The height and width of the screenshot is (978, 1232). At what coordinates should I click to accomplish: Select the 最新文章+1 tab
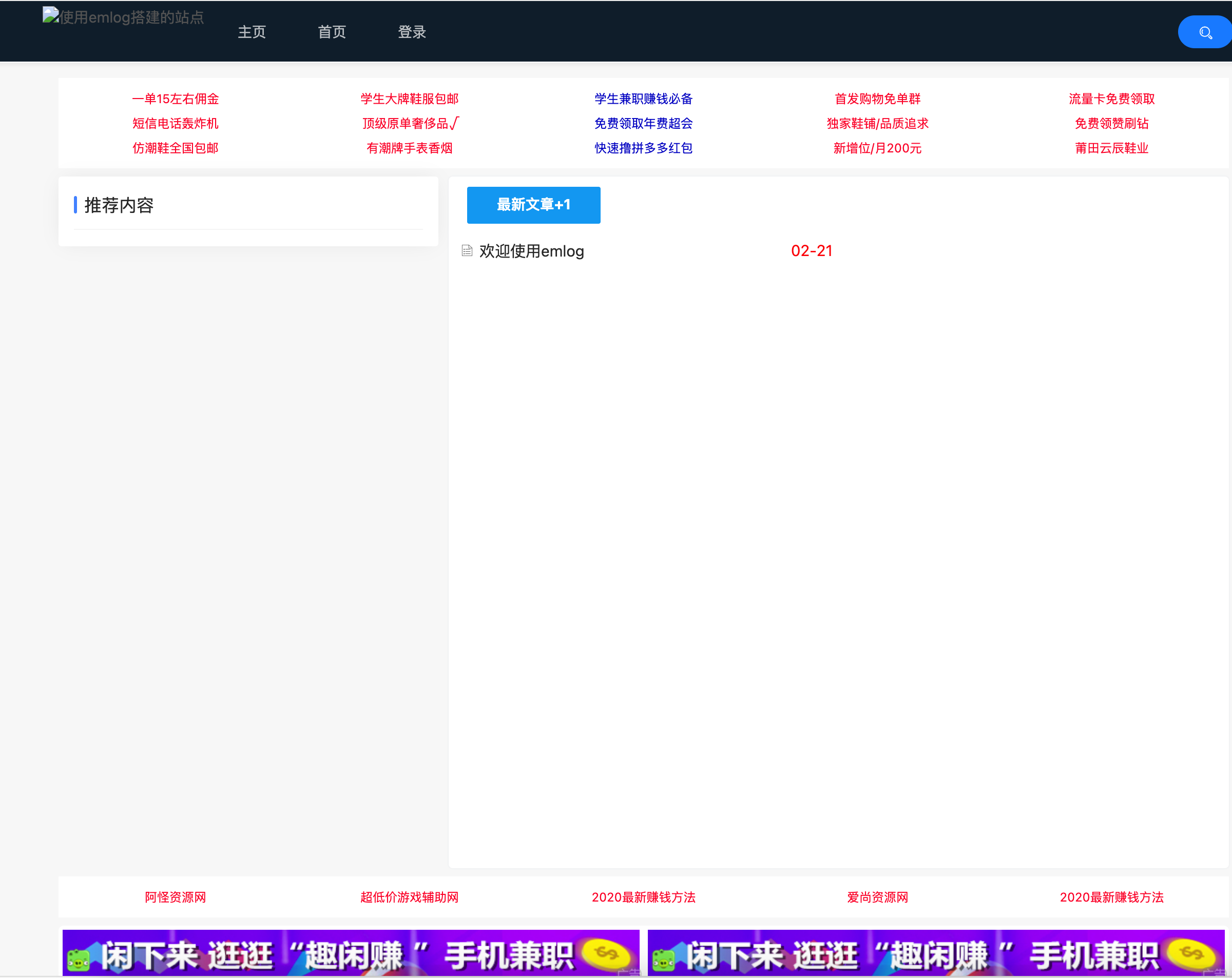534,205
